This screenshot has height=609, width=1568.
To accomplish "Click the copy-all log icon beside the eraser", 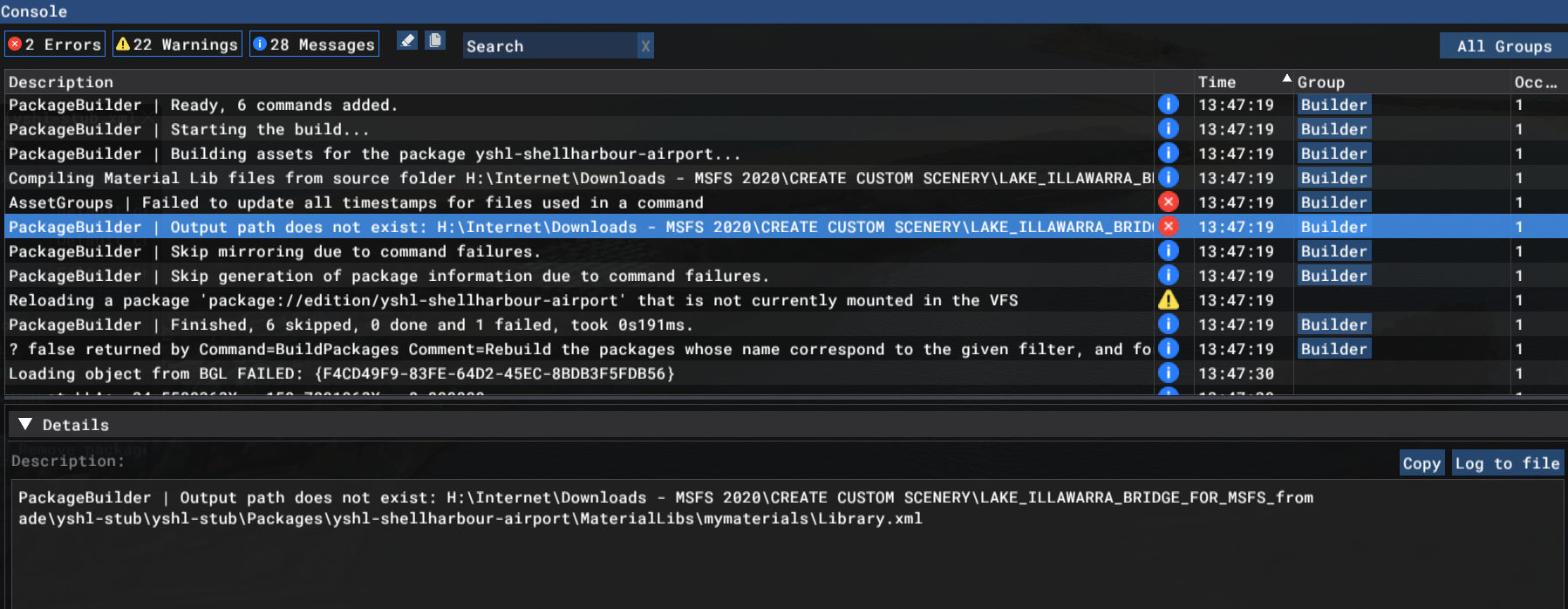I will point(435,41).
